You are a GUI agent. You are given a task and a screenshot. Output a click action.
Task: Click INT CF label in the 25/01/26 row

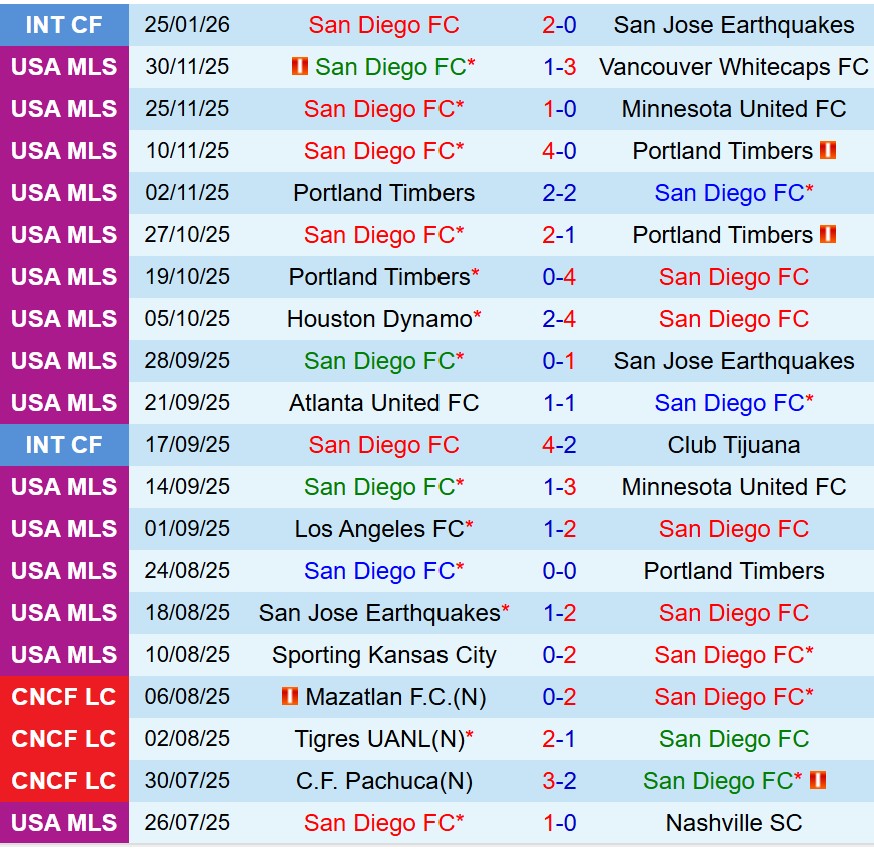click(64, 25)
